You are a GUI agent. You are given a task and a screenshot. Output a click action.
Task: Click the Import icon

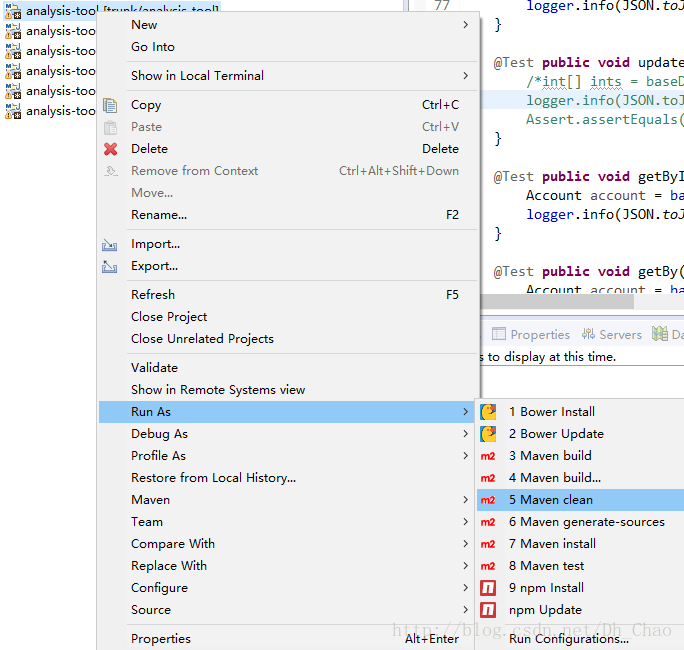pos(109,245)
